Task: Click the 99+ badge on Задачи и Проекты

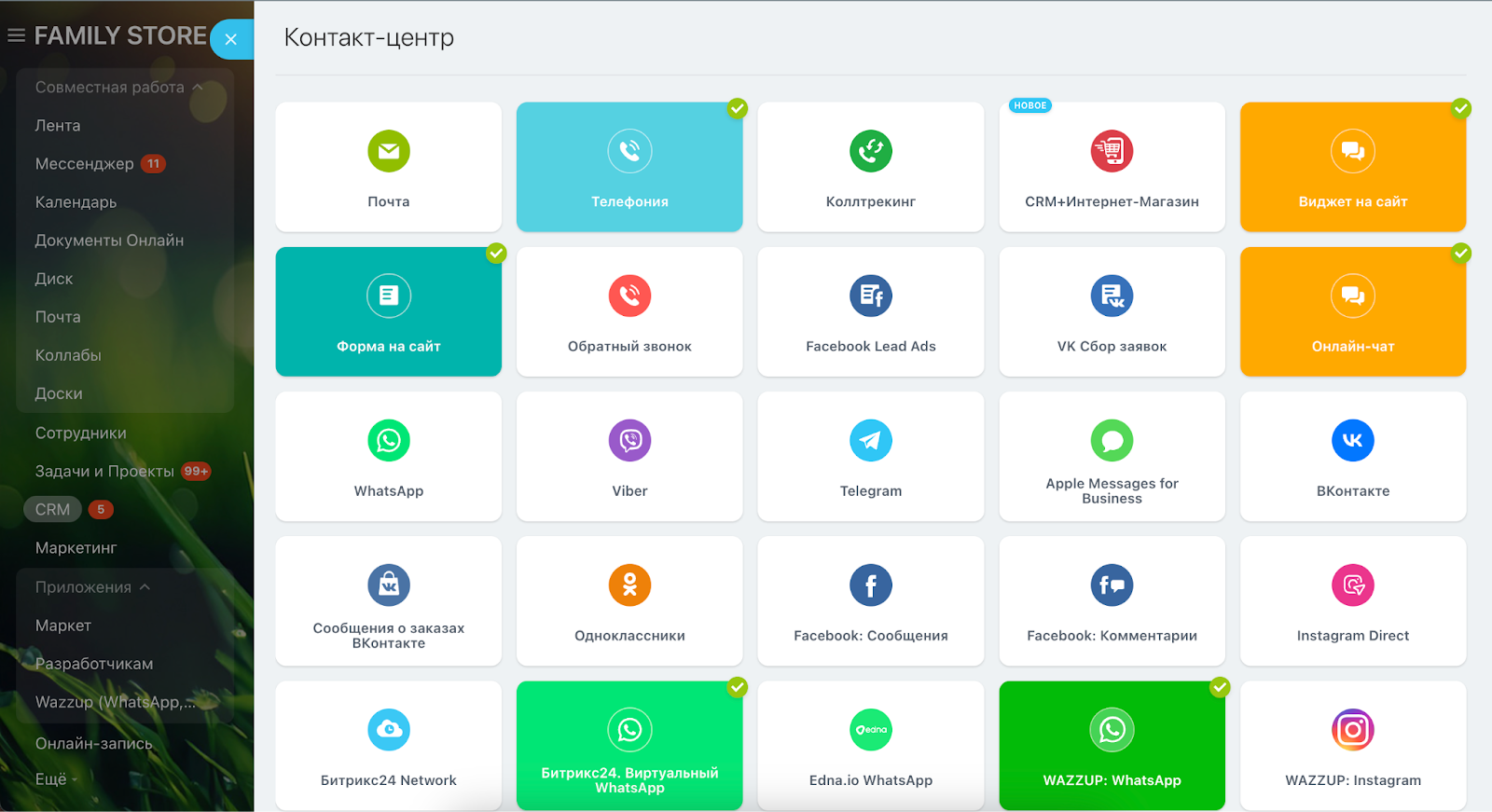Action: point(196,472)
